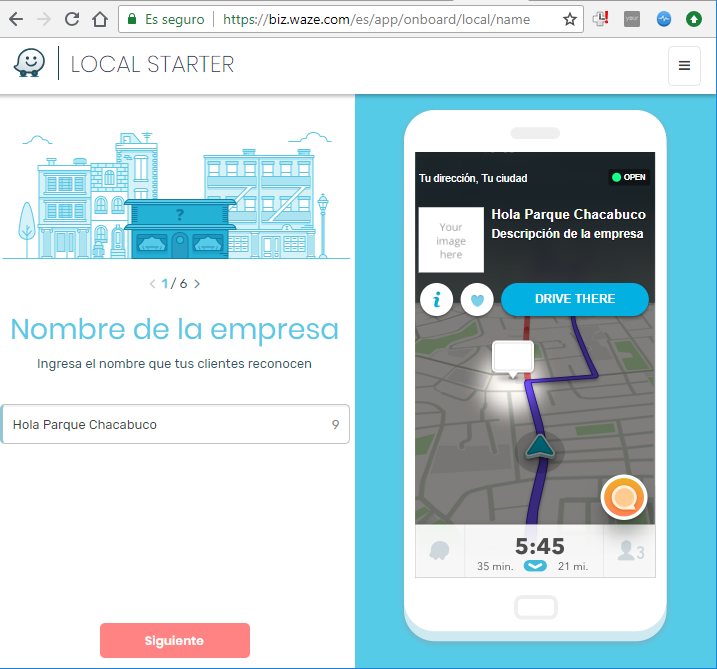This screenshot has width=717, height=669.
Task: Click the OPEN status badge
Action: (x=629, y=177)
